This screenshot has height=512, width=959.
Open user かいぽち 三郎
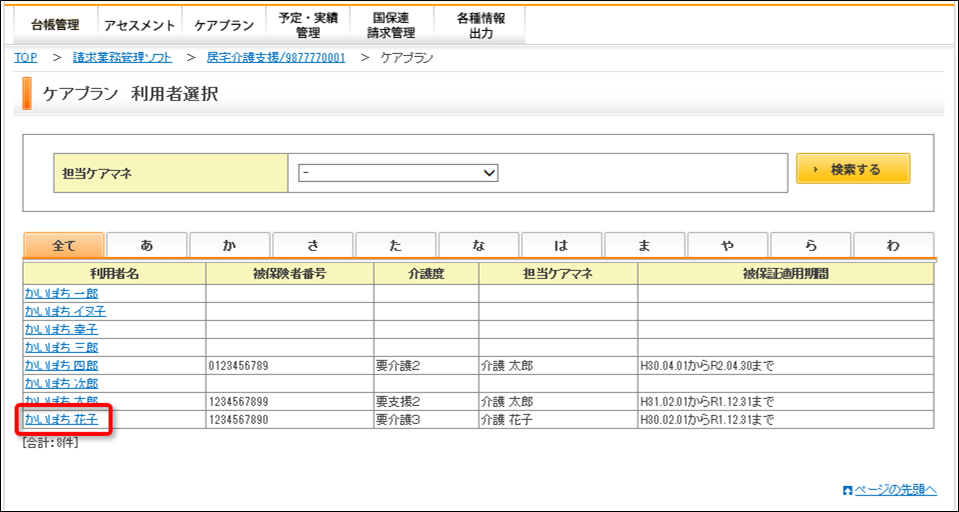coord(61,347)
